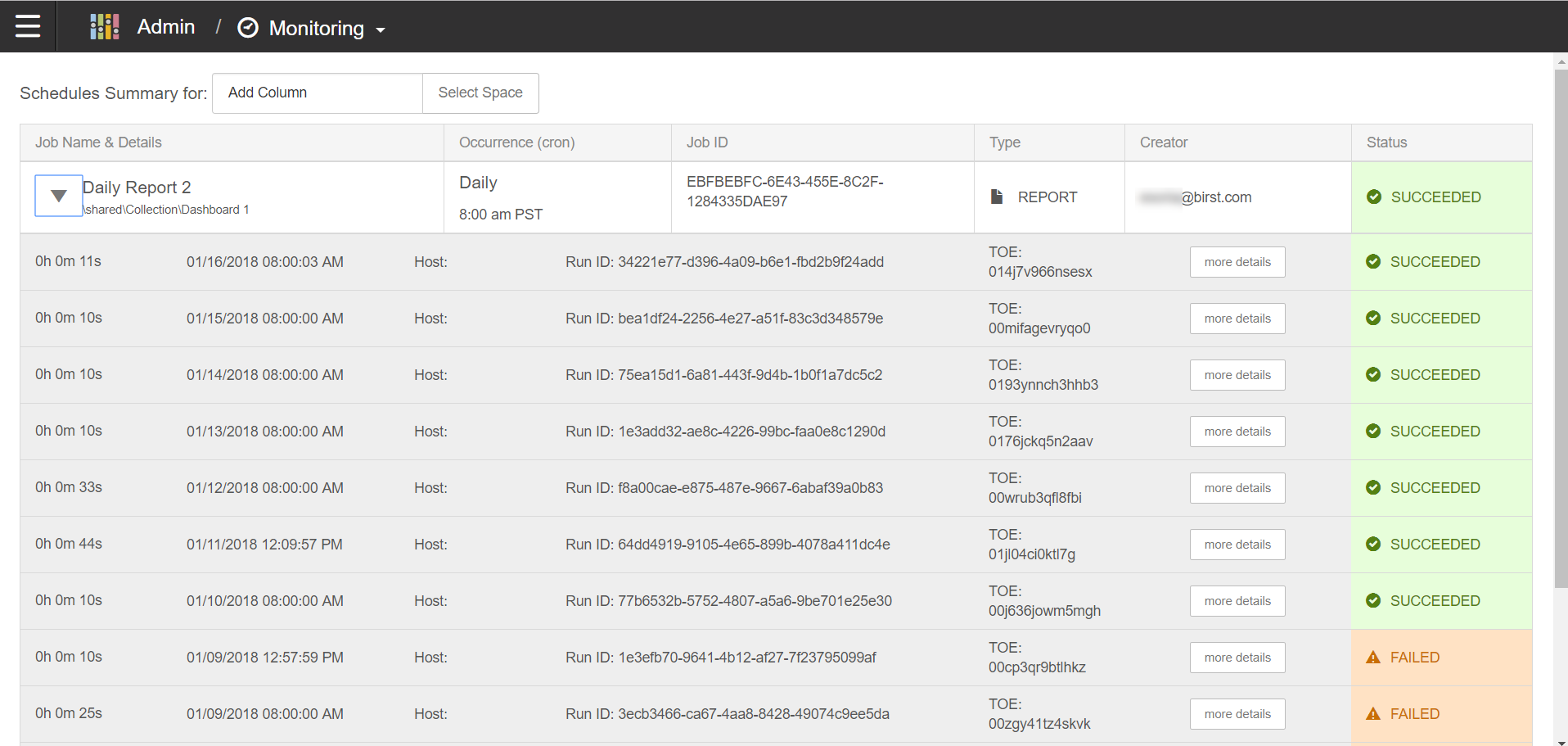The image size is (1568, 746).
Task: Click success check icon for 01/16/2018 run
Action: 1373,262
